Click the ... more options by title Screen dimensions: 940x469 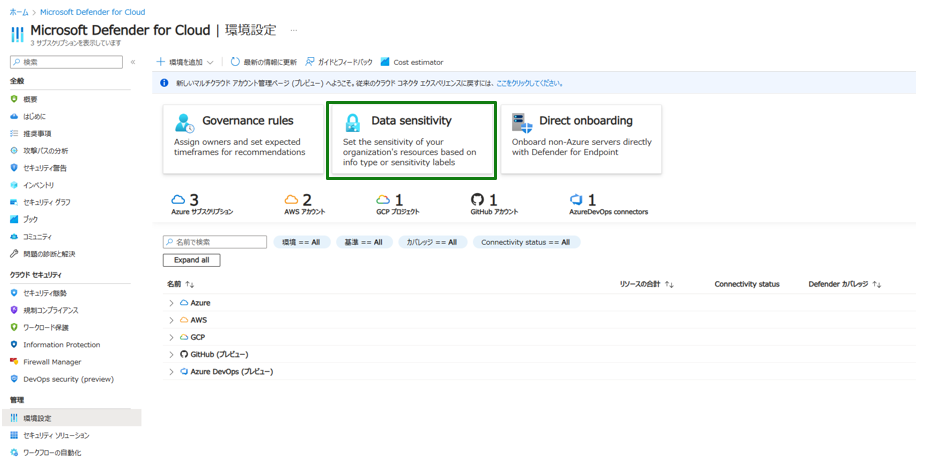pyautogui.click(x=294, y=30)
